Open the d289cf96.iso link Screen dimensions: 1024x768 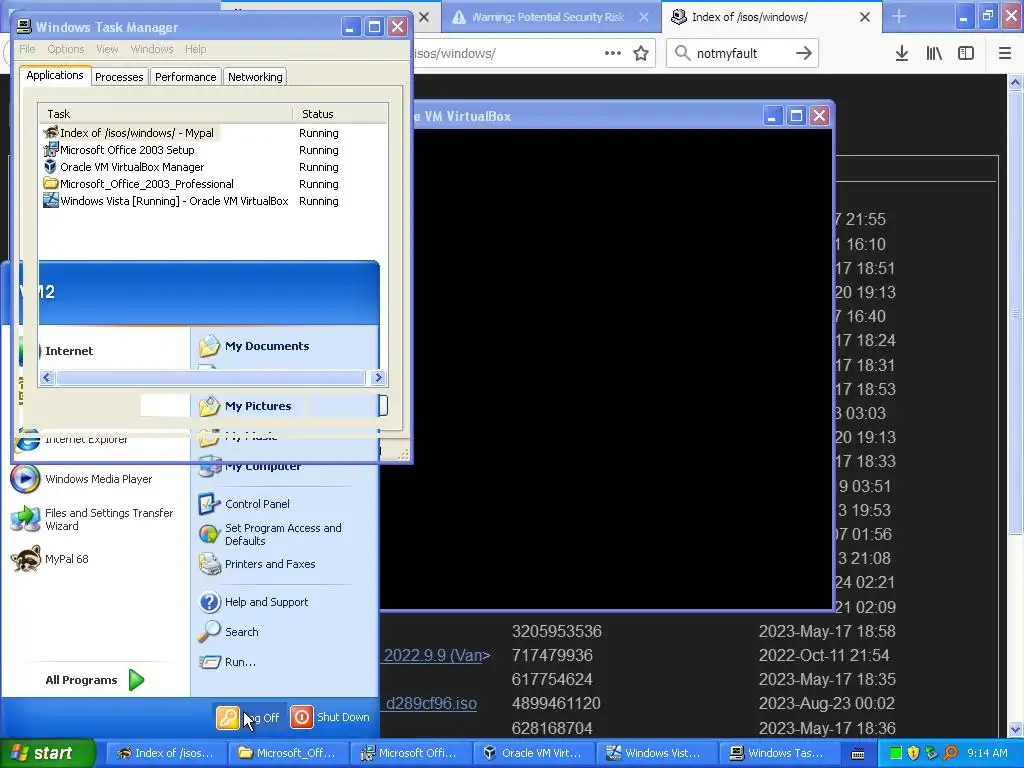tap(431, 703)
